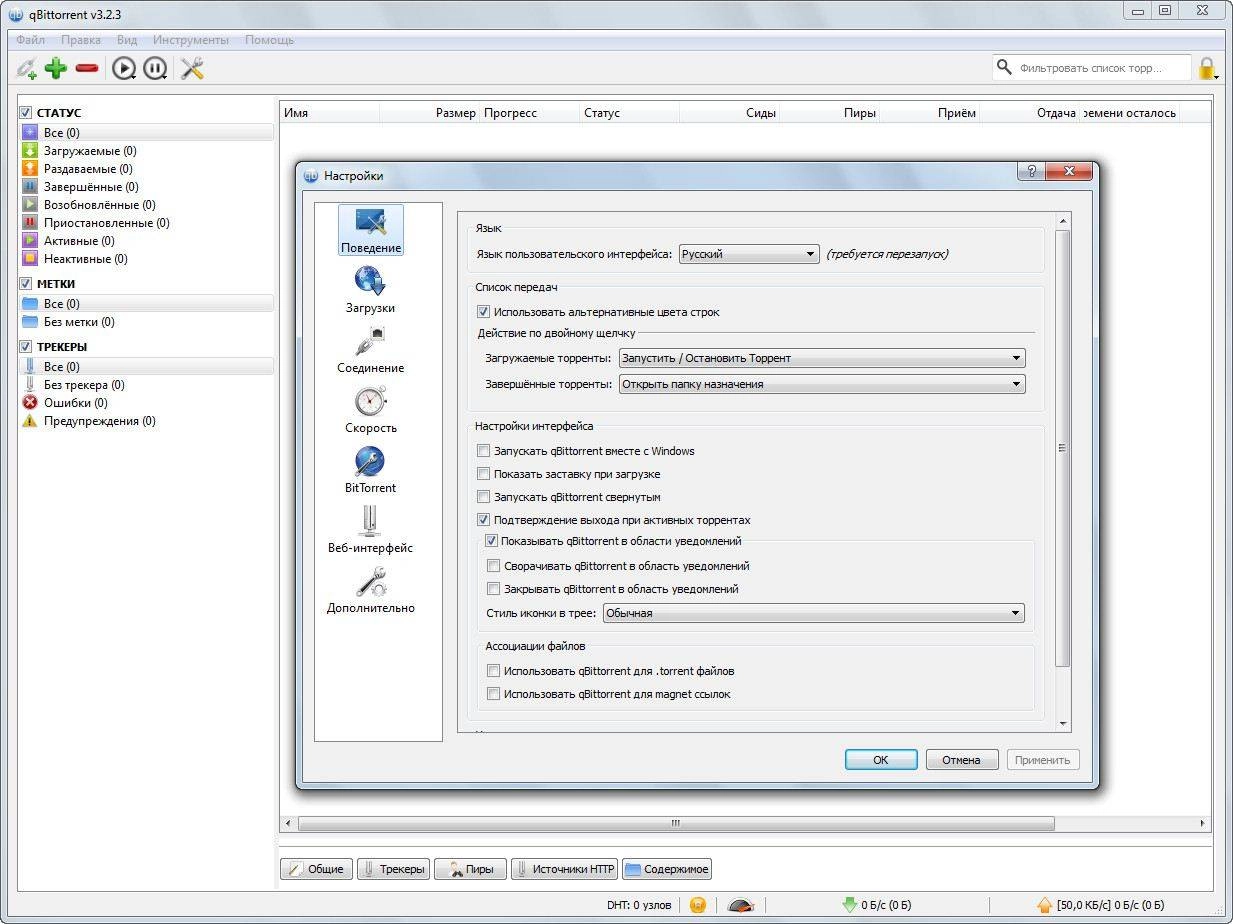Click the pause all toolbar icon

pyautogui.click(x=155, y=68)
